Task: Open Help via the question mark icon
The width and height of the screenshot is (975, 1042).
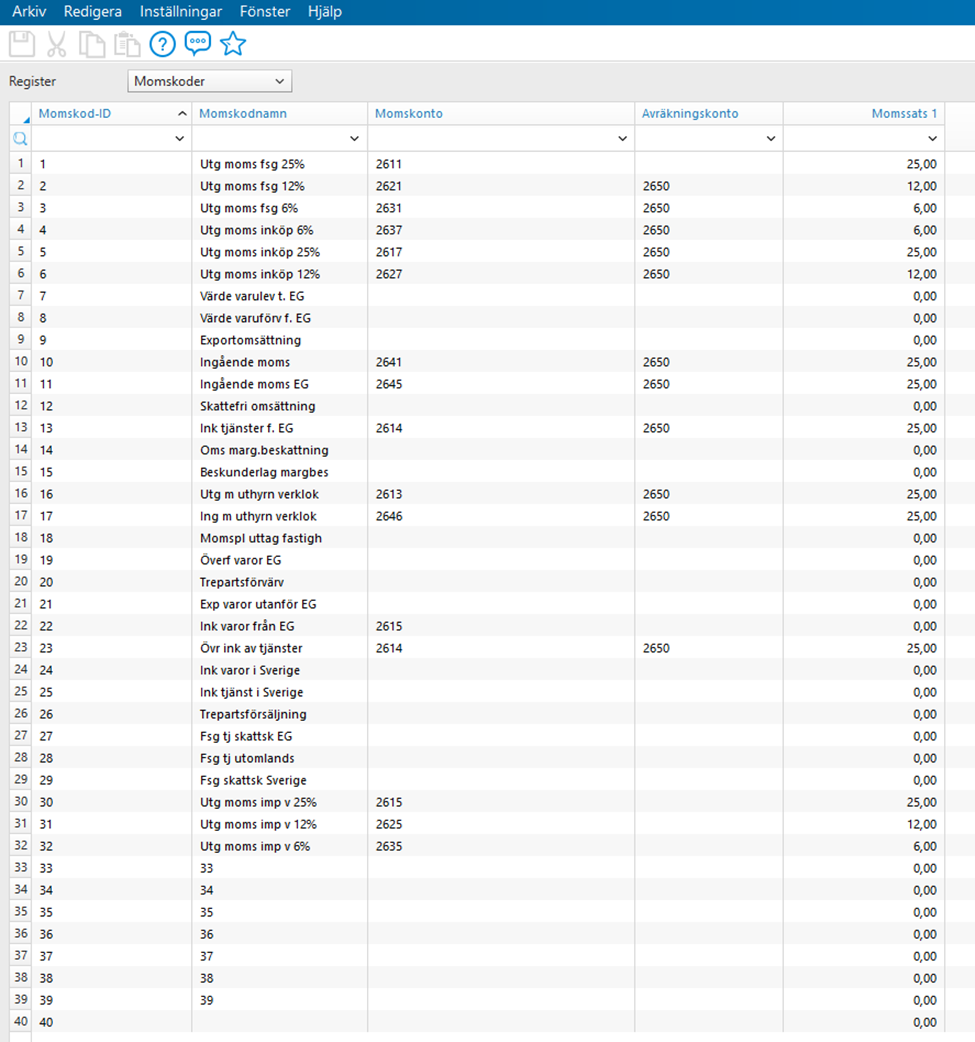Action: click(161, 44)
